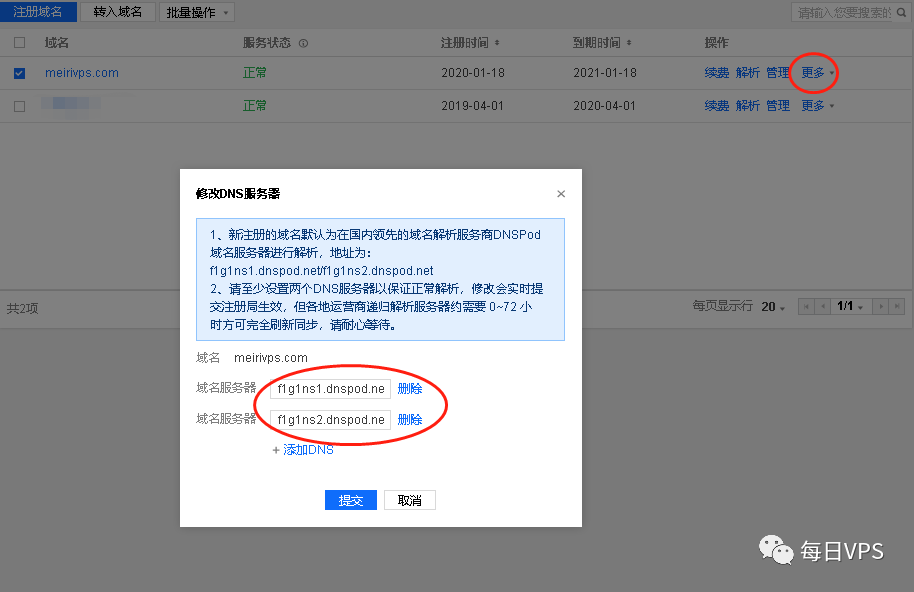Image resolution: width=914 pixels, height=592 pixels.
Task: Click the search magnifier icon
Action: click(x=901, y=12)
